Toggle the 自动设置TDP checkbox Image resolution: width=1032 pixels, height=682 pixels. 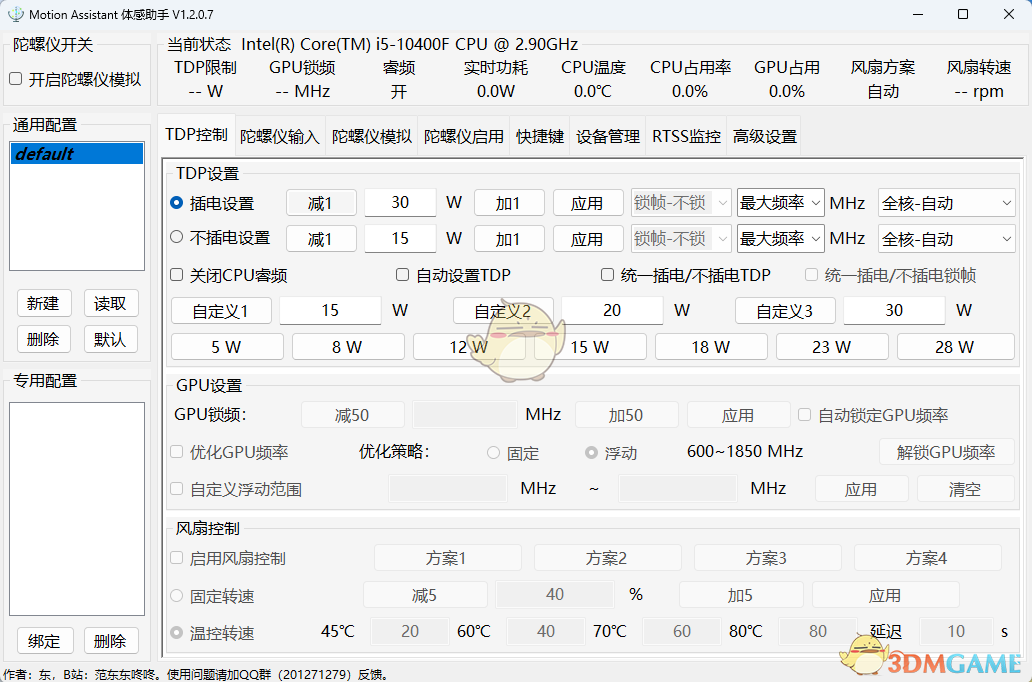403,275
